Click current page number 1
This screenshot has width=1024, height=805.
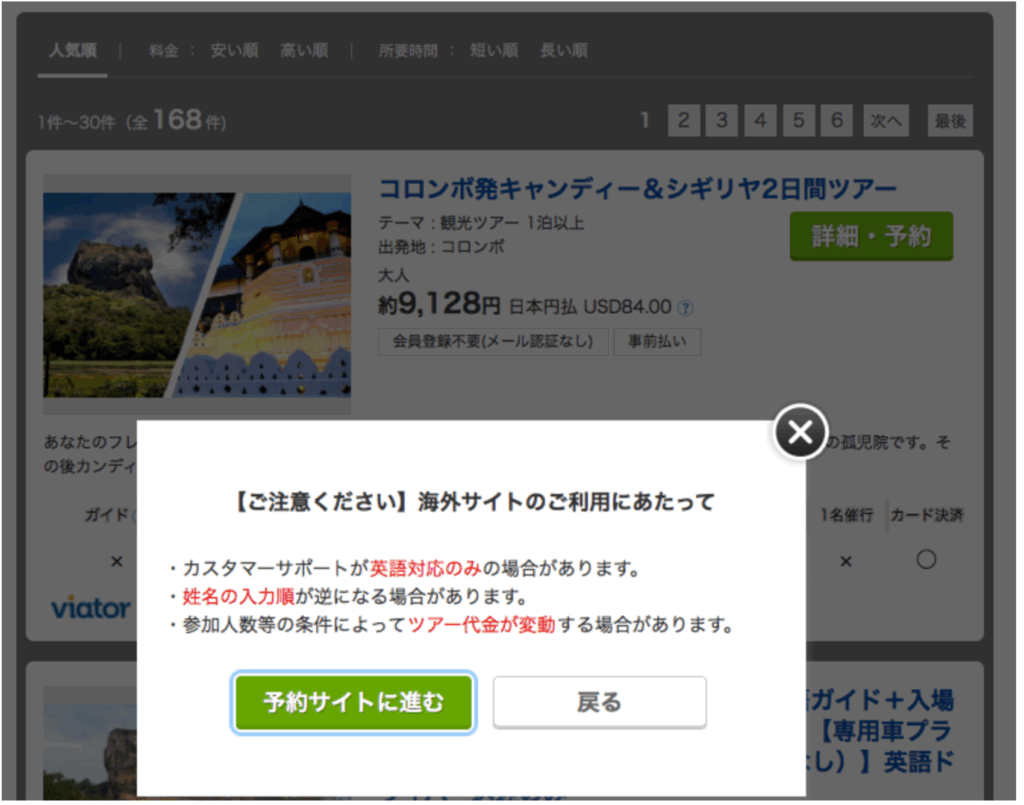(645, 121)
